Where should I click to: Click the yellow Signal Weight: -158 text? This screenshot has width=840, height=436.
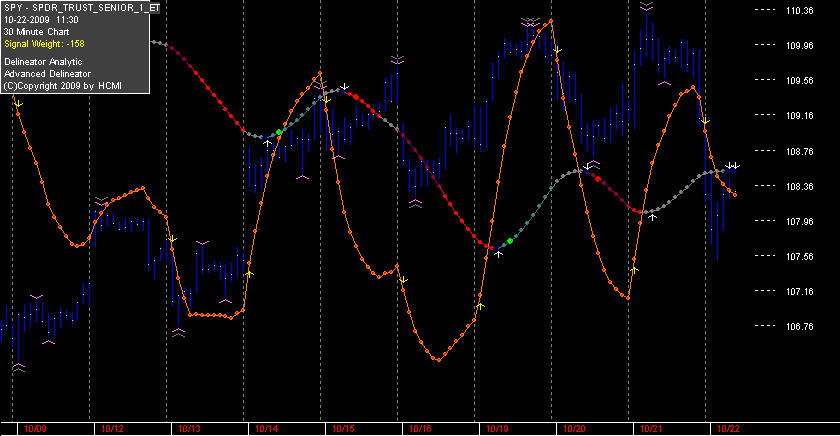[x=44, y=44]
